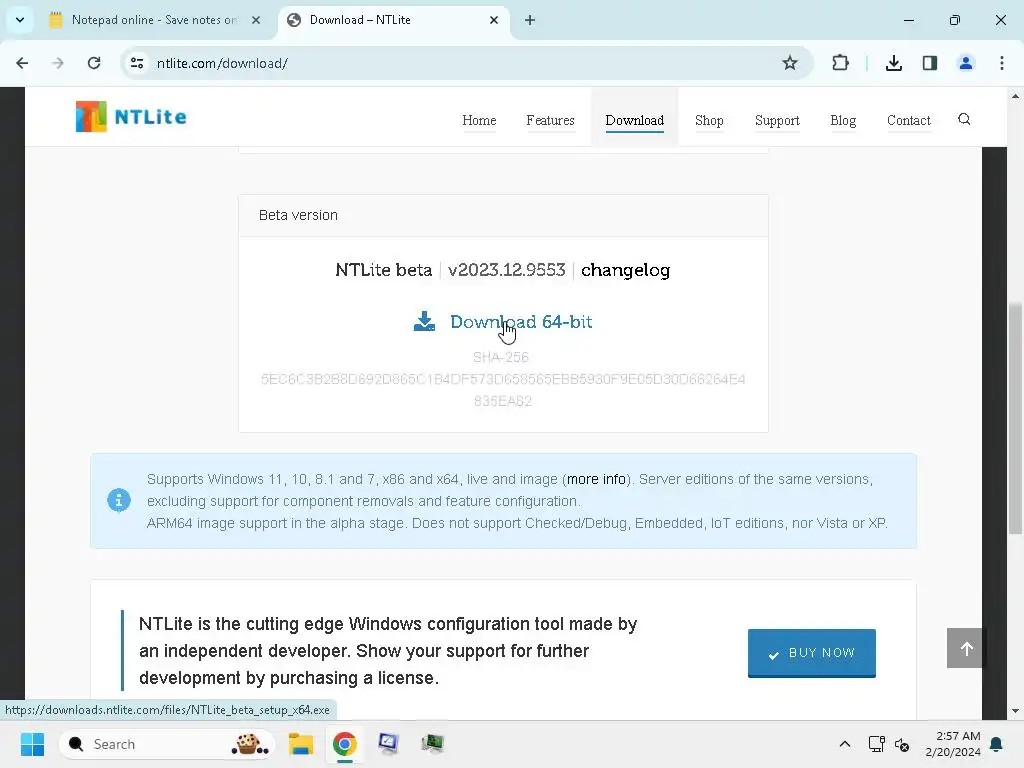Open the Blog menu item
Viewport: 1024px width, 768px height.
pos(843,121)
